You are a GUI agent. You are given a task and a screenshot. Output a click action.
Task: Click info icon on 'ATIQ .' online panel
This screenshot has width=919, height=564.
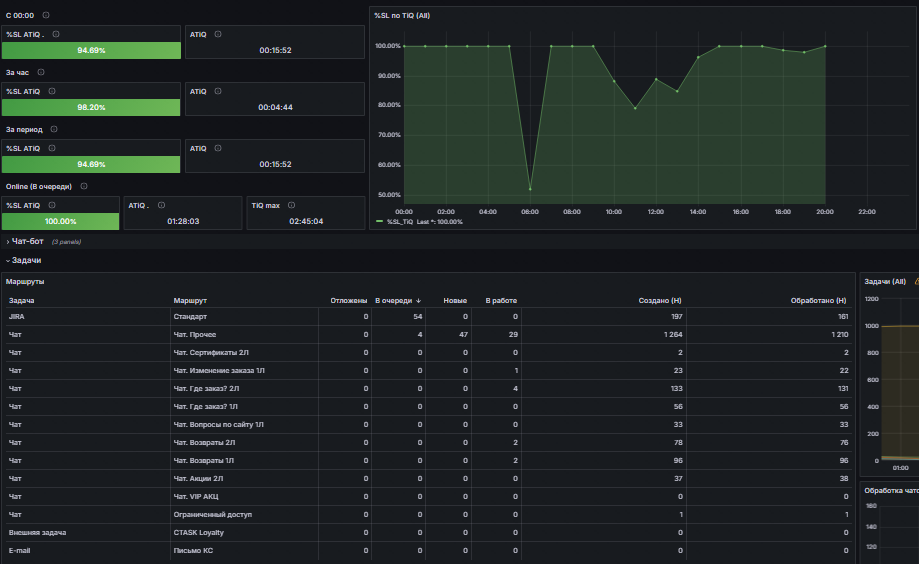(x=161, y=205)
